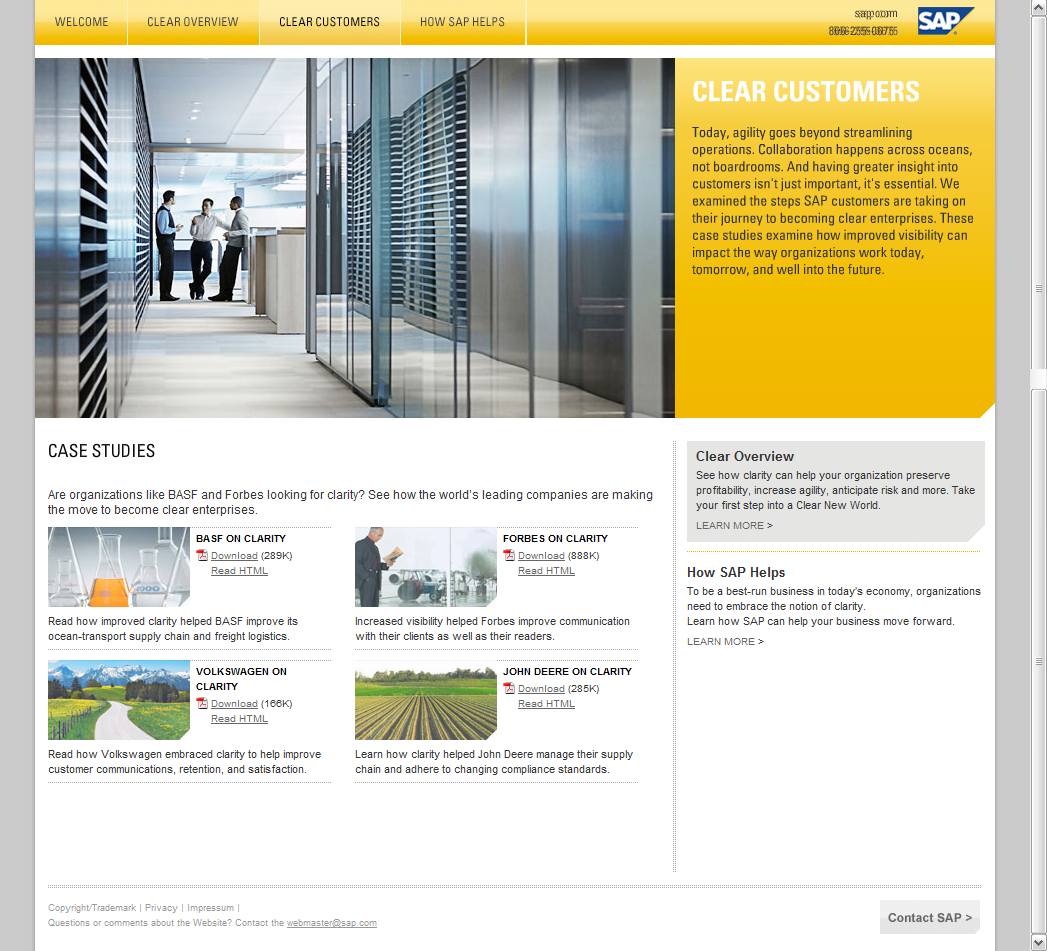Click Learn More under How SAP Helps
Image resolution: width=1047 pixels, height=951 pixels.
(725, 642)
